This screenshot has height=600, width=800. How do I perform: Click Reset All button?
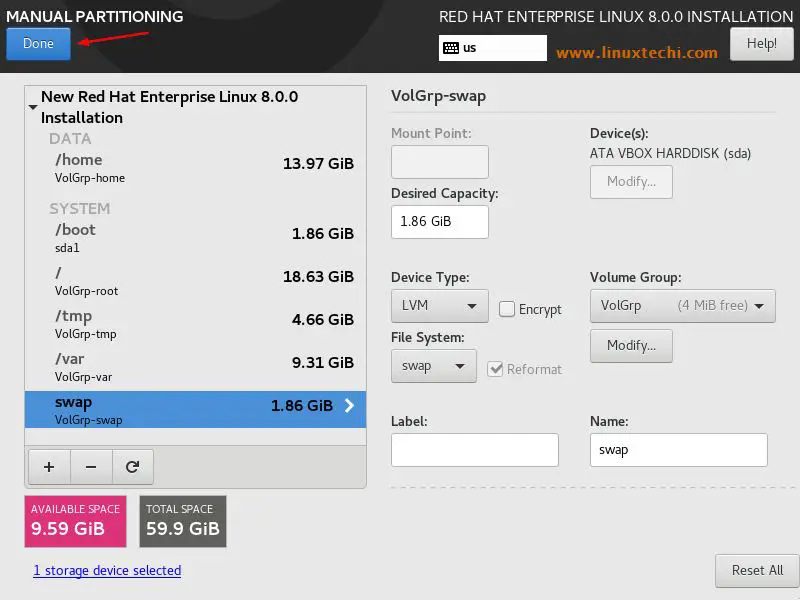(757, 570)
